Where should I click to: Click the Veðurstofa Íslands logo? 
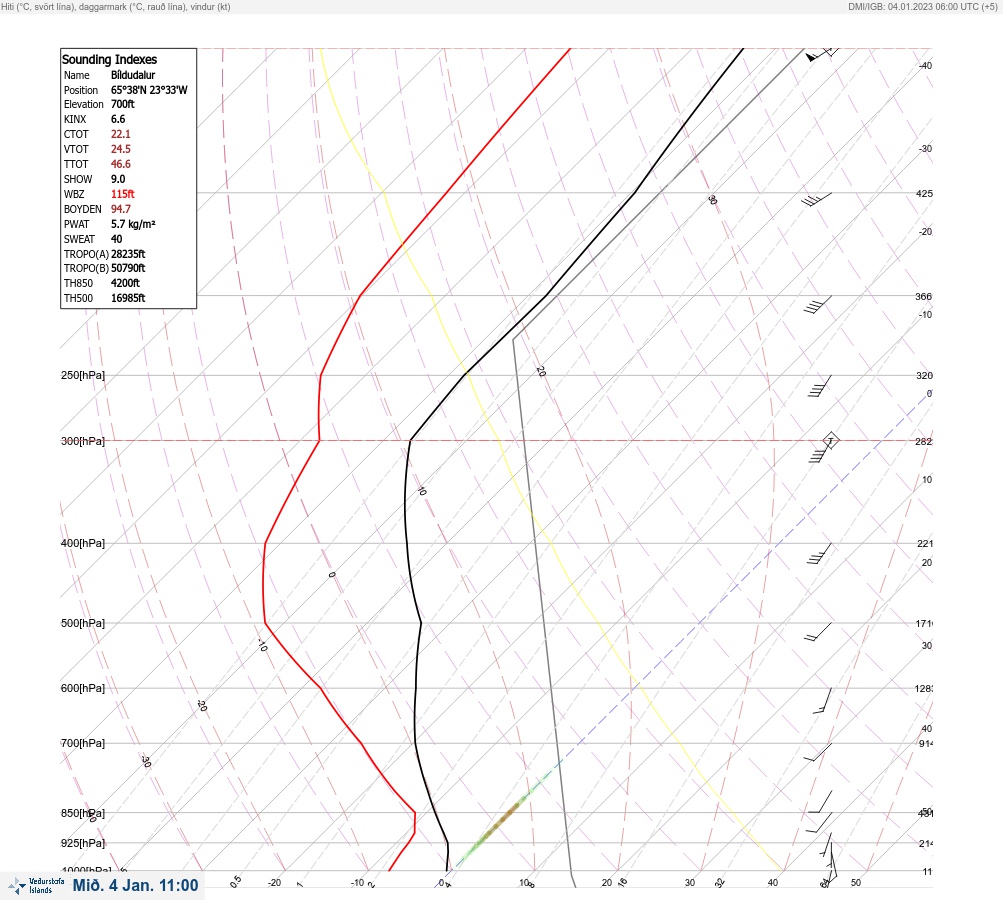tap(36, 885)
